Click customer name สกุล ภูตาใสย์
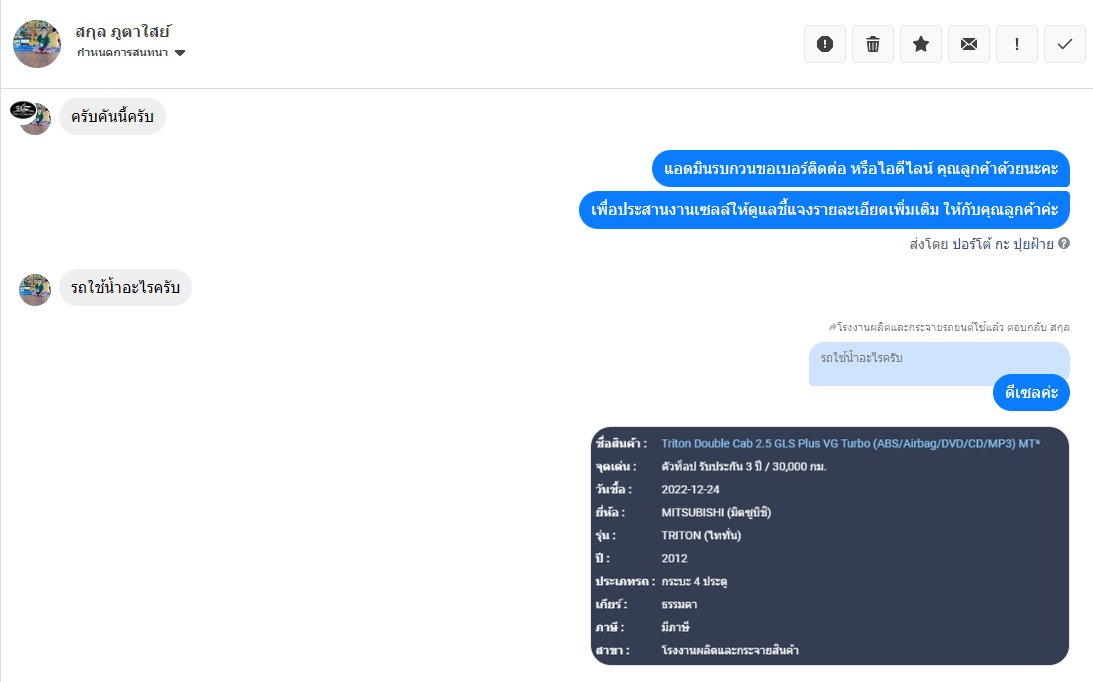Viewport: 1093px width, 682px height. (x=123, y=31)
